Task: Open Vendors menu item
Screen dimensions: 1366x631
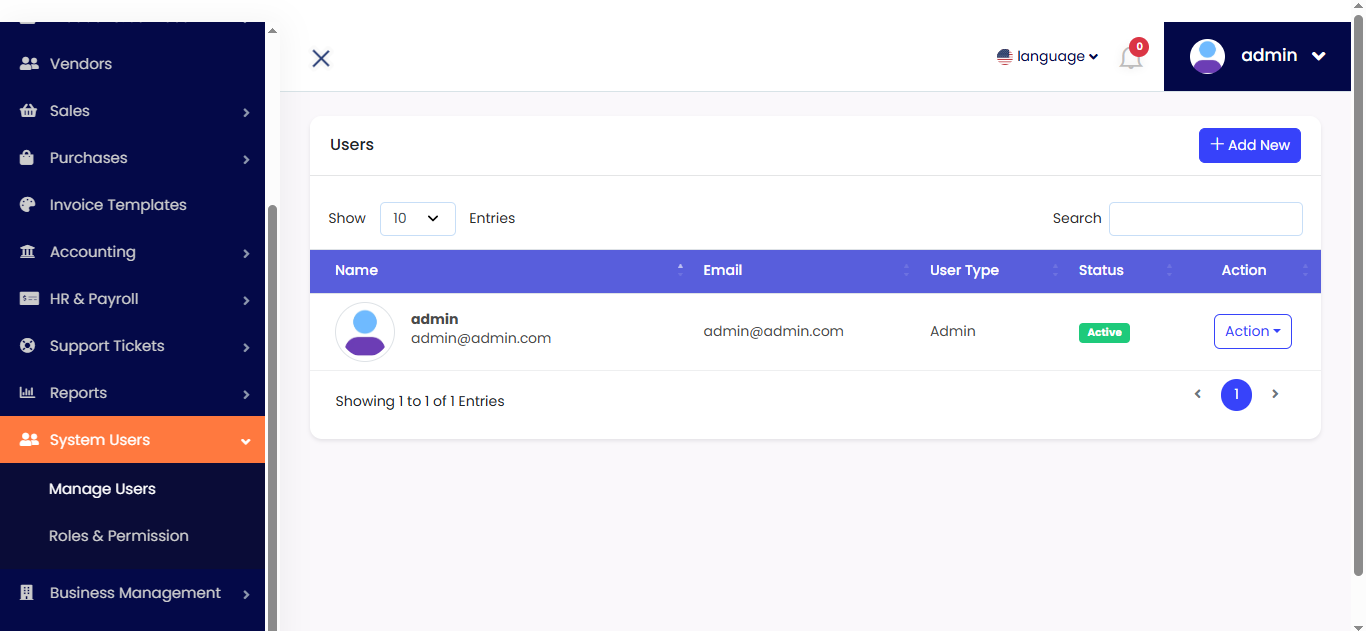Action: (x=132, y=63)
